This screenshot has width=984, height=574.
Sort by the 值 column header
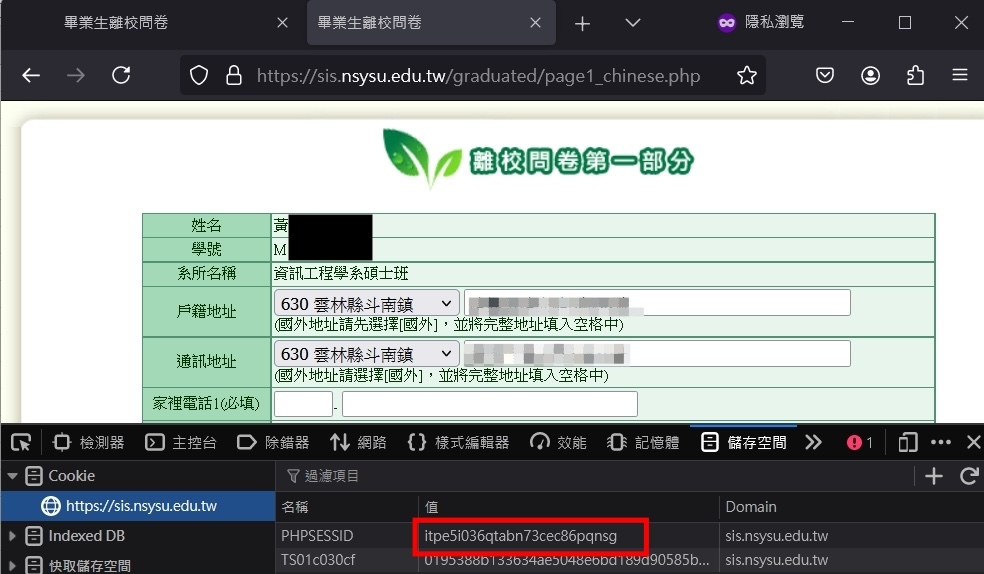569,507
